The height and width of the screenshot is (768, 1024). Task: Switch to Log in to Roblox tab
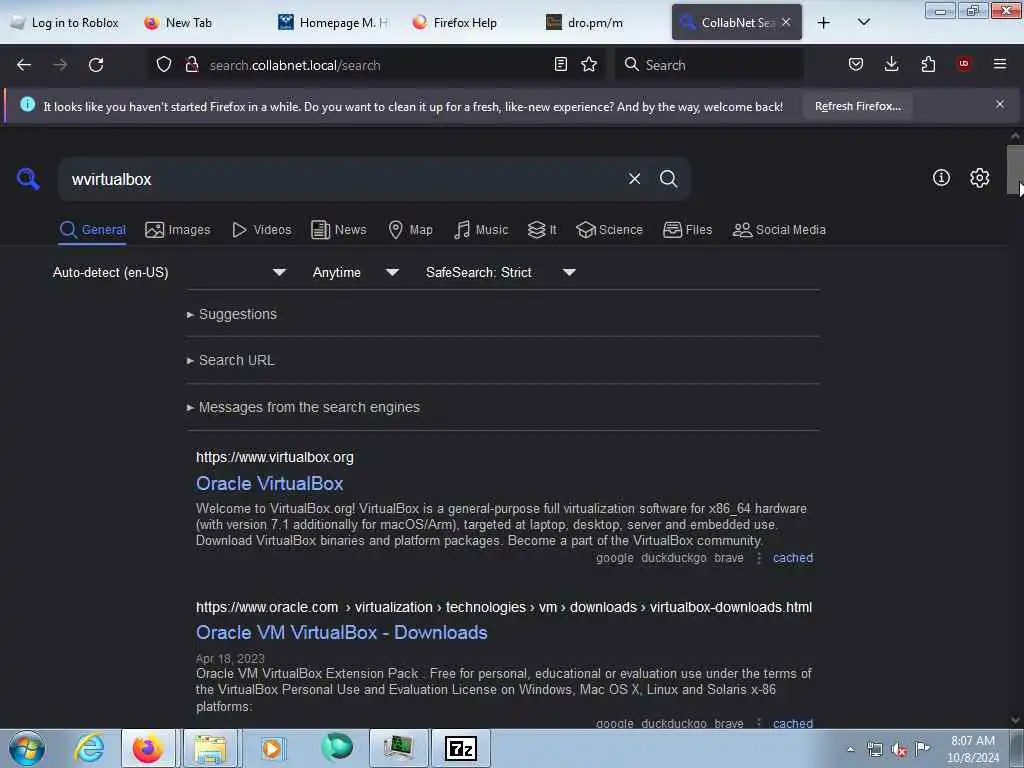coord(65,23)
